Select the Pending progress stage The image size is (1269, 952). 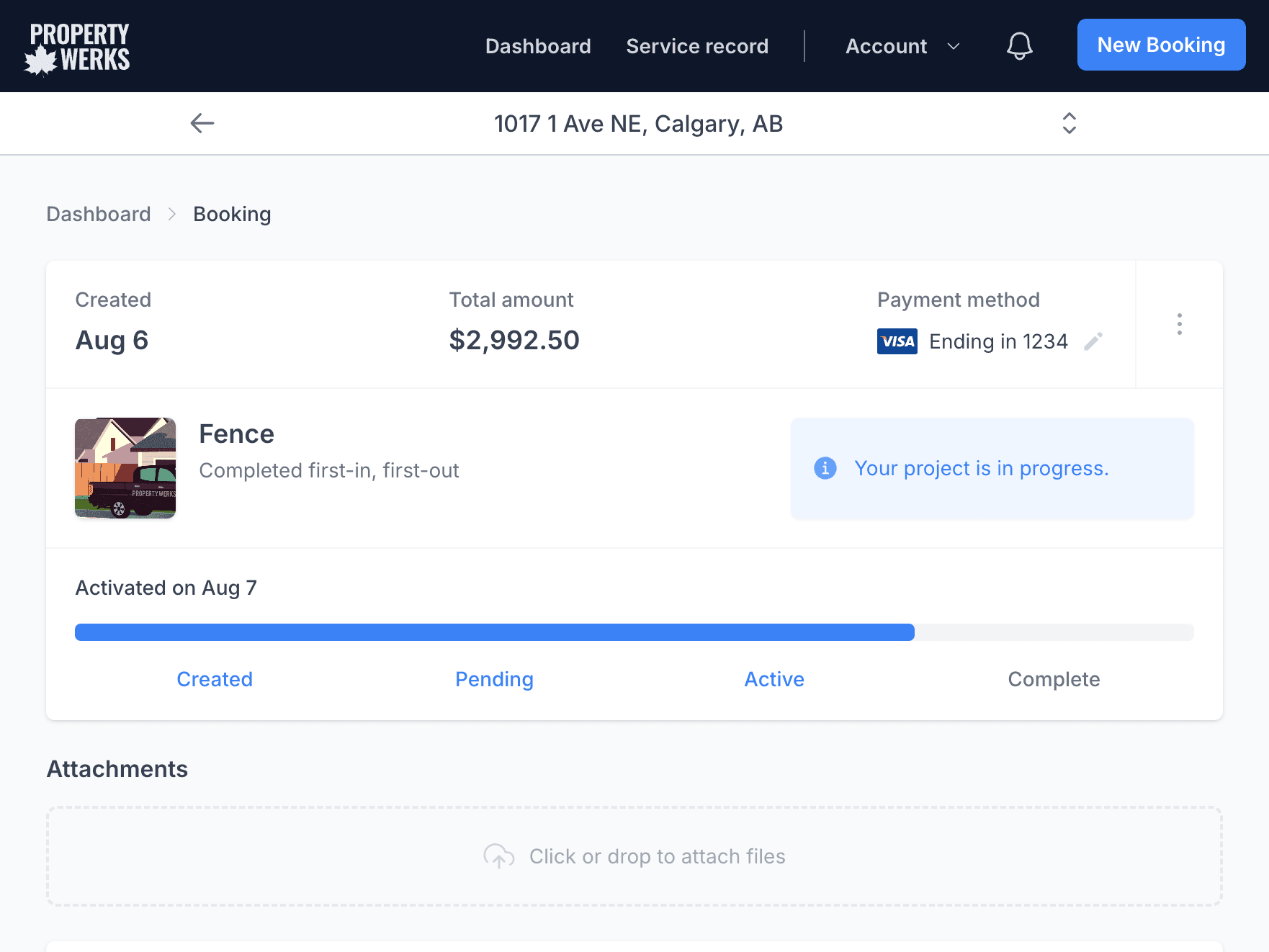point(494,679)
